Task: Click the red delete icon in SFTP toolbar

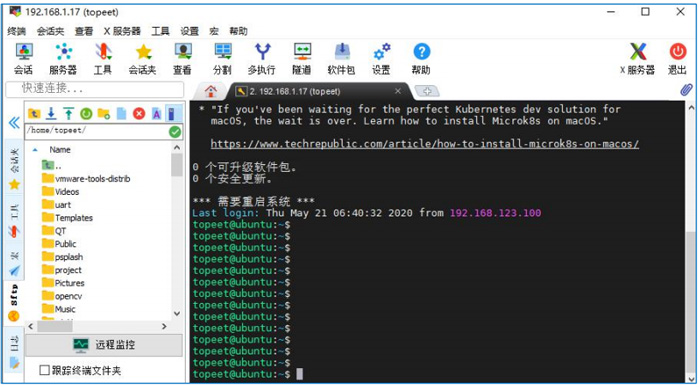Action: (x=139, y=114)
